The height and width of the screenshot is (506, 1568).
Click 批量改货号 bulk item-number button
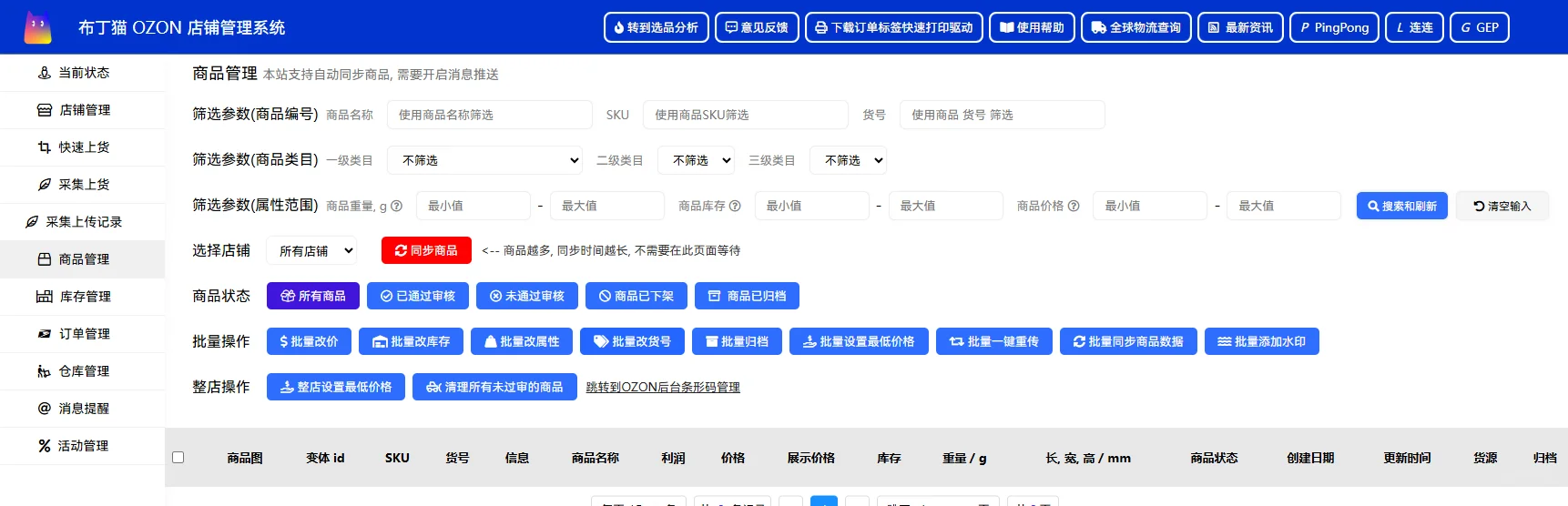pyautogui.click(x=632, y=341)
